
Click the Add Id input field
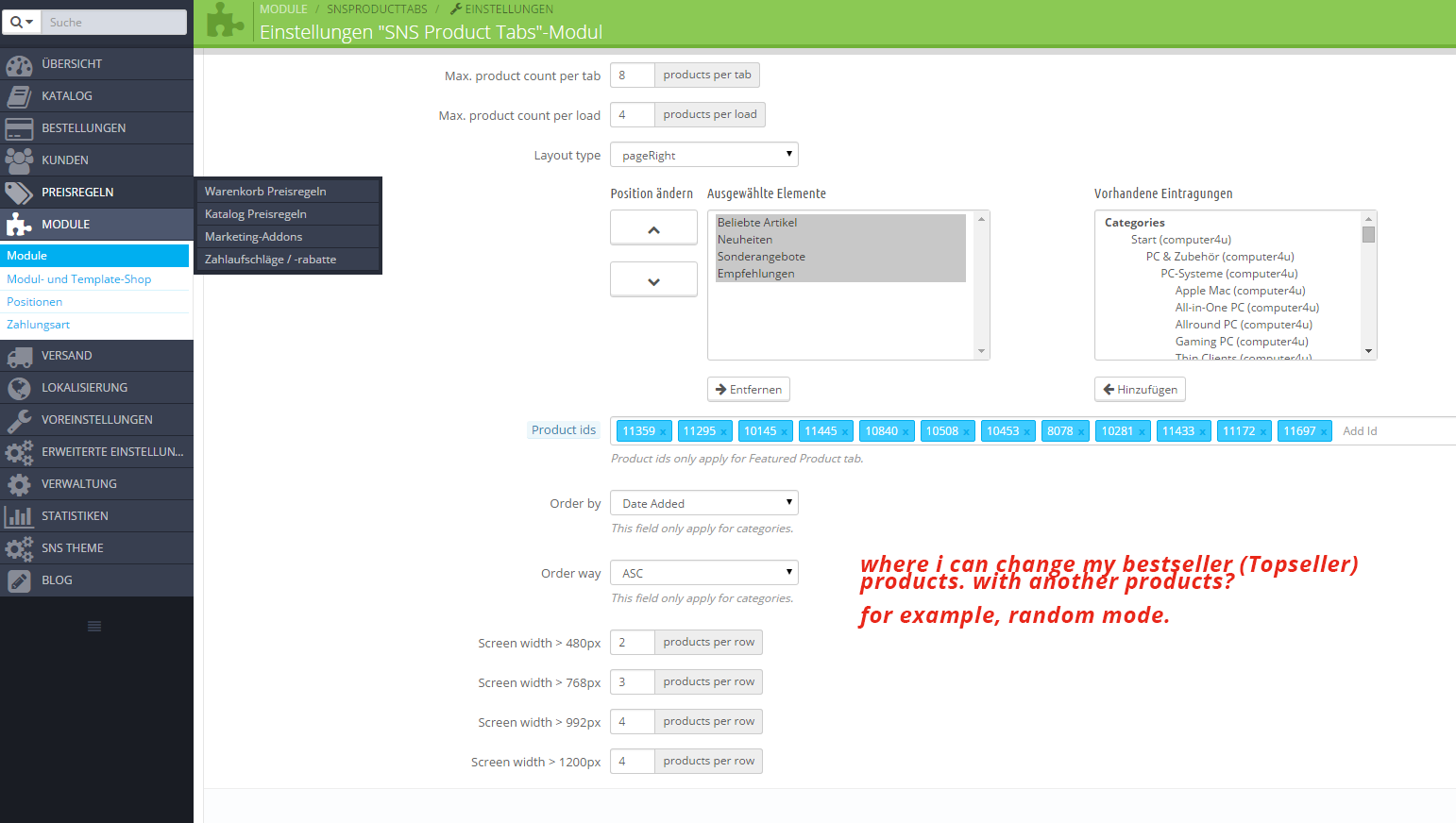(1388, 431)
